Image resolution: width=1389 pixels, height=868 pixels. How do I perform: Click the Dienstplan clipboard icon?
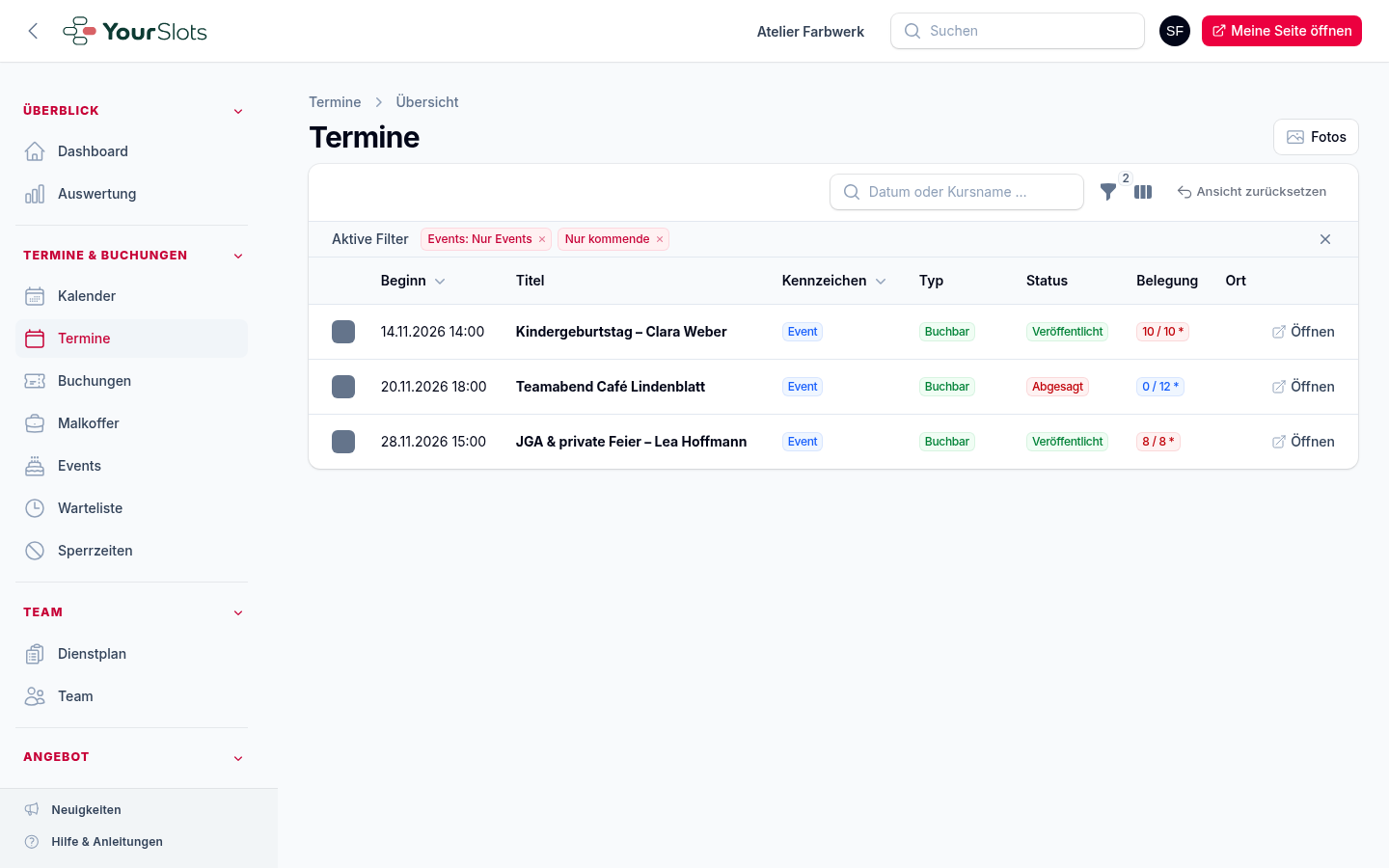click(35, 654)
